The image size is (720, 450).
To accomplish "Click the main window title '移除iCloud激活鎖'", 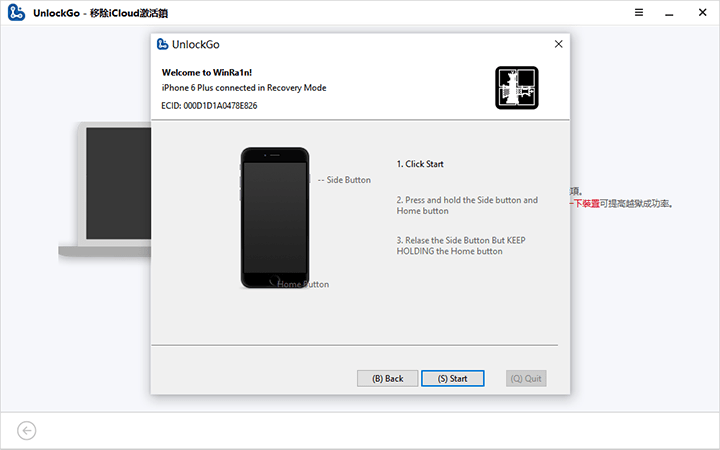I will [129, 13].
